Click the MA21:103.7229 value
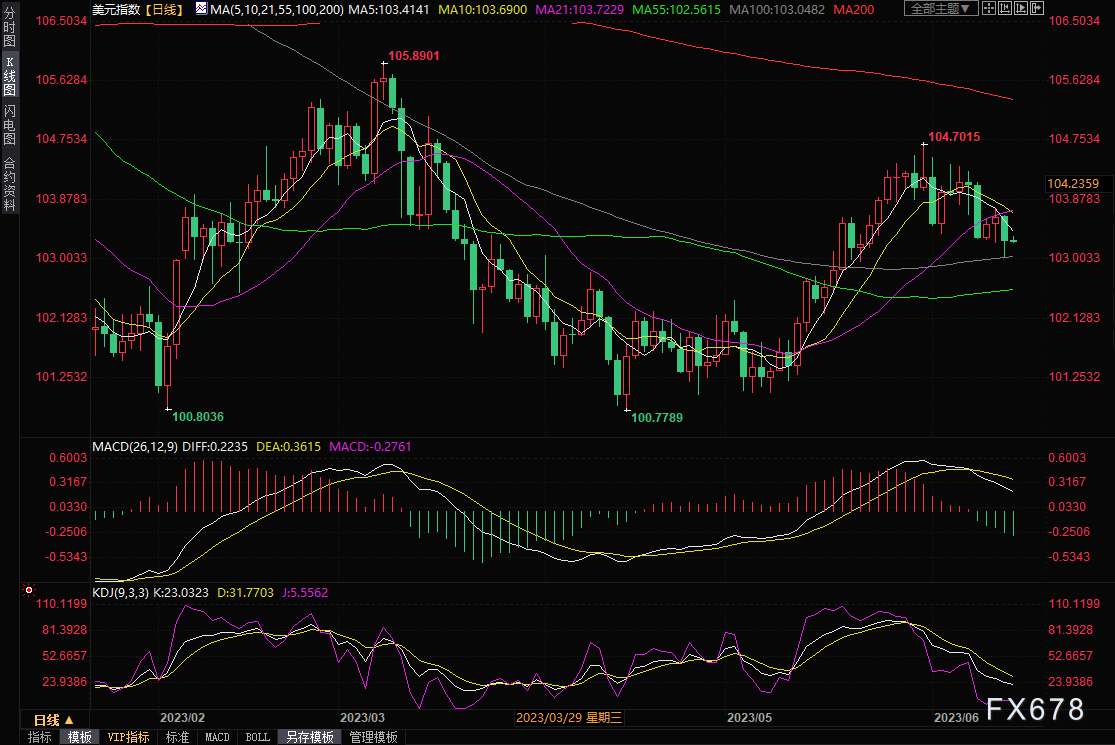This screenshot has height=745, width=1115. 580,10
